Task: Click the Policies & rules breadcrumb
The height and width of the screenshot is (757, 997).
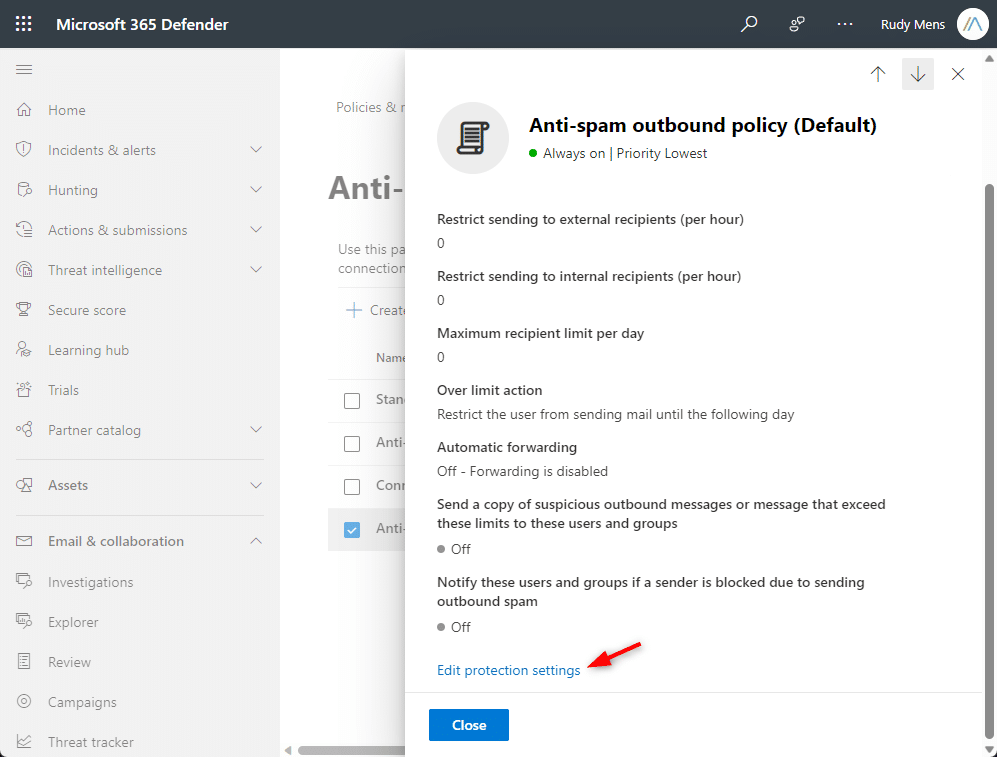Action: click(370, 107)
